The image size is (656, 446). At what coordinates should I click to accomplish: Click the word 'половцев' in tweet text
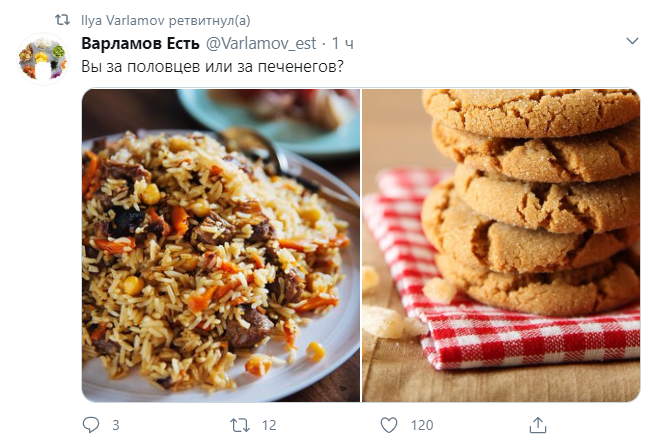(157, 67)
